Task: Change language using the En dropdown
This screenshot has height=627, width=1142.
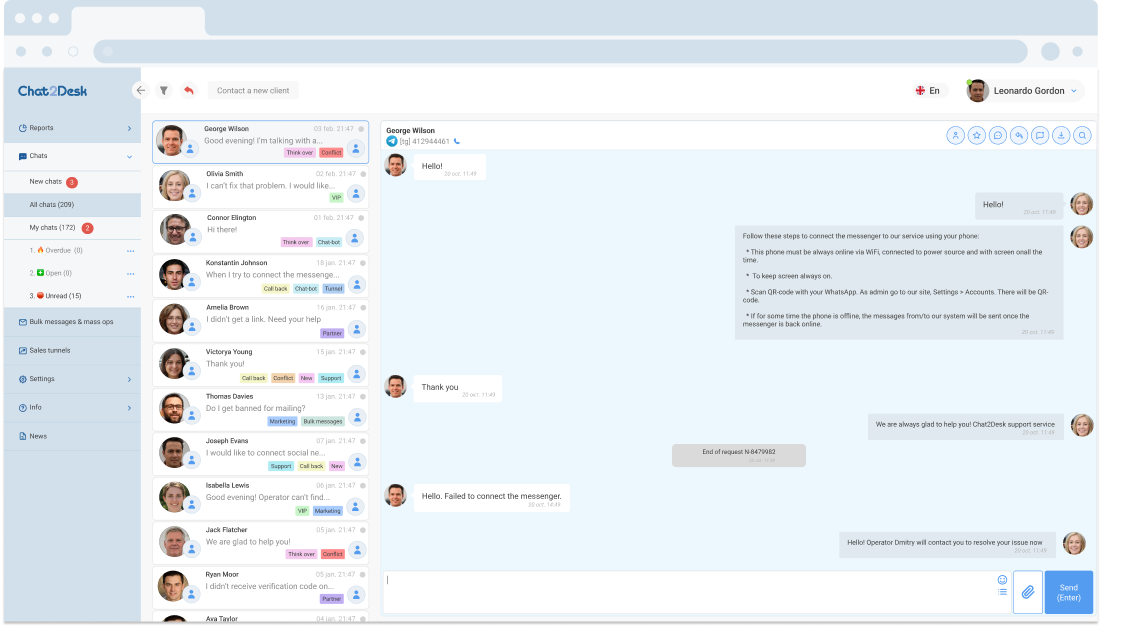Action: point(929,90)
